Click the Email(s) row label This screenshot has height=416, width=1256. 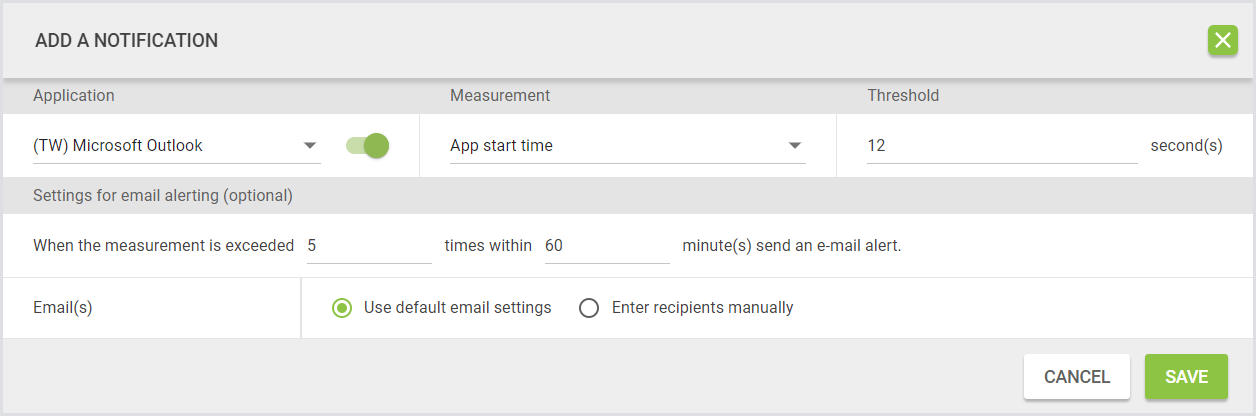pyautogui.click(x=63, y=308)
